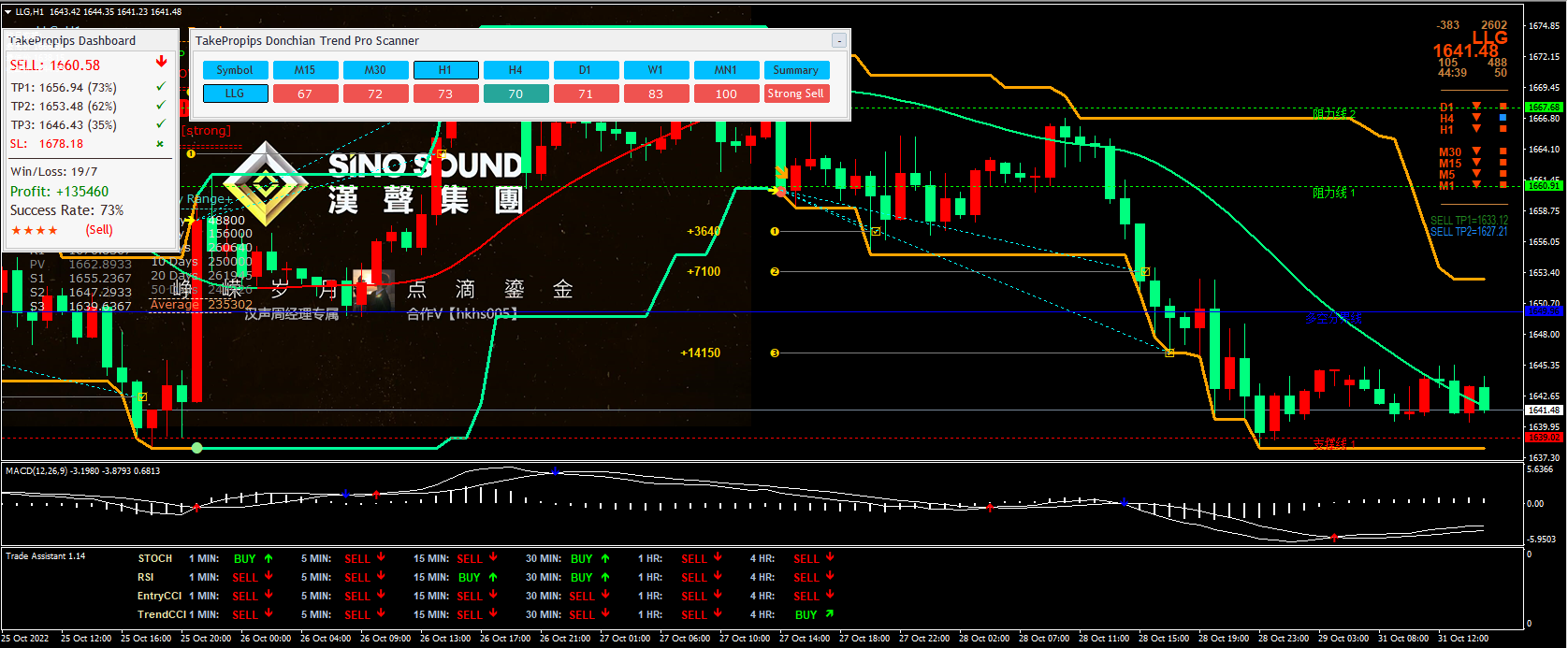Click the red down arrow beside SELL: 1660.58

tap(161, 62)
